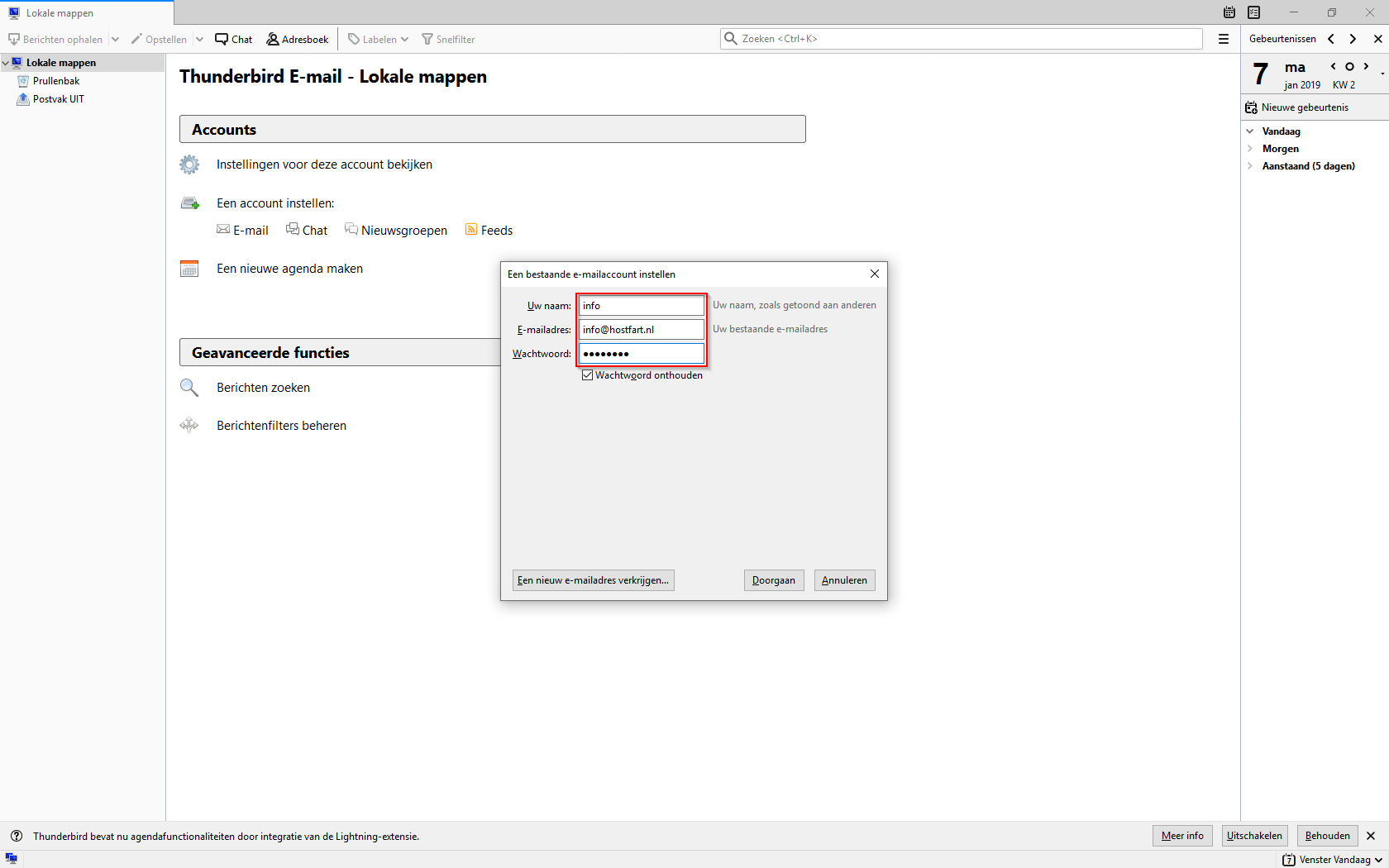
Task: Go to previous day in Gebeurtenissen
Action: [1331, 39]
